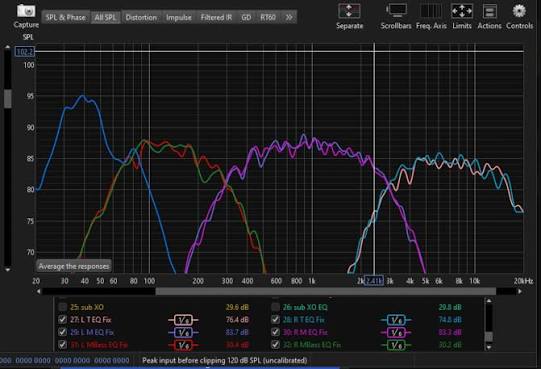This screenshot has height=369, width=541.
Task: Open the Controls gear icon
Action: click(x=519, y=11)
